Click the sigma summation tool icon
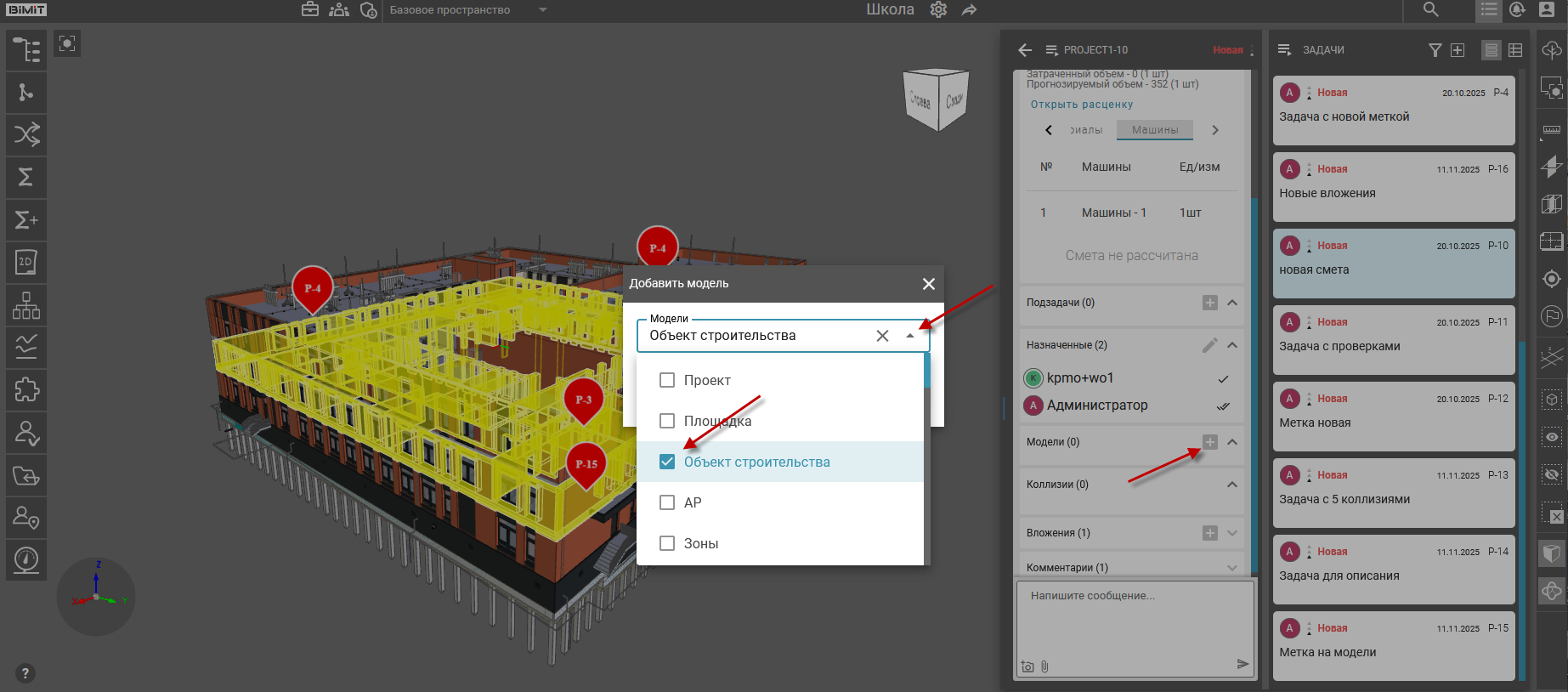This screenshot has width=1568, height=692. (26, 177)
